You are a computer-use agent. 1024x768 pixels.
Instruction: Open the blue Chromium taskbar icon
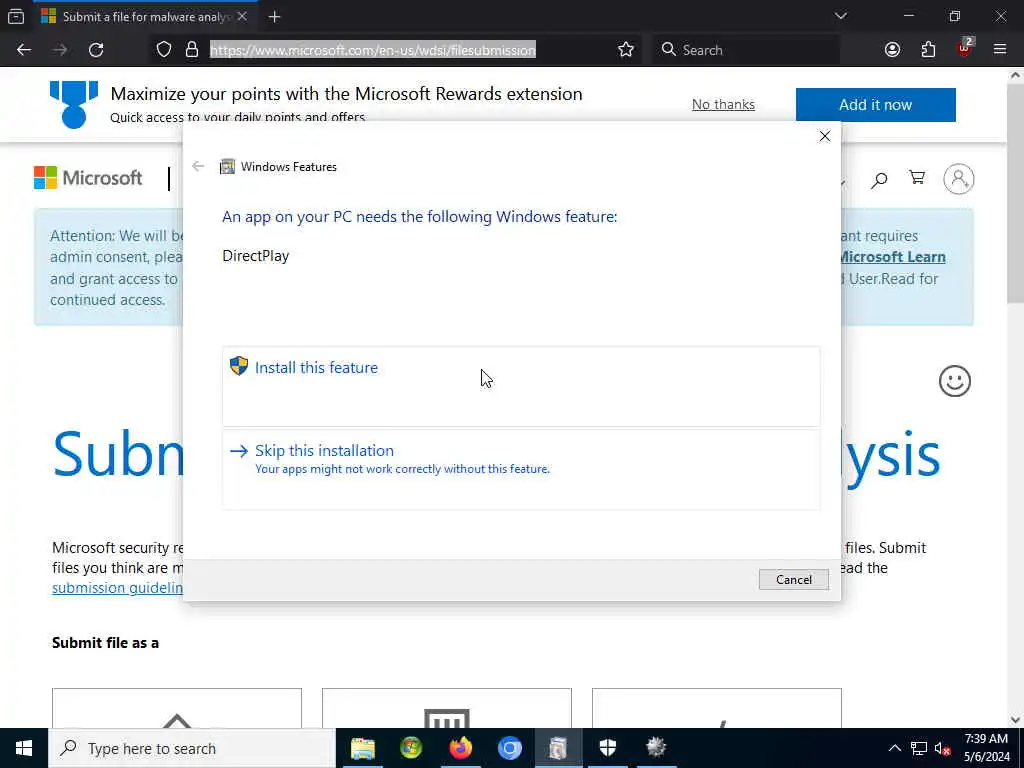[509, 748]
